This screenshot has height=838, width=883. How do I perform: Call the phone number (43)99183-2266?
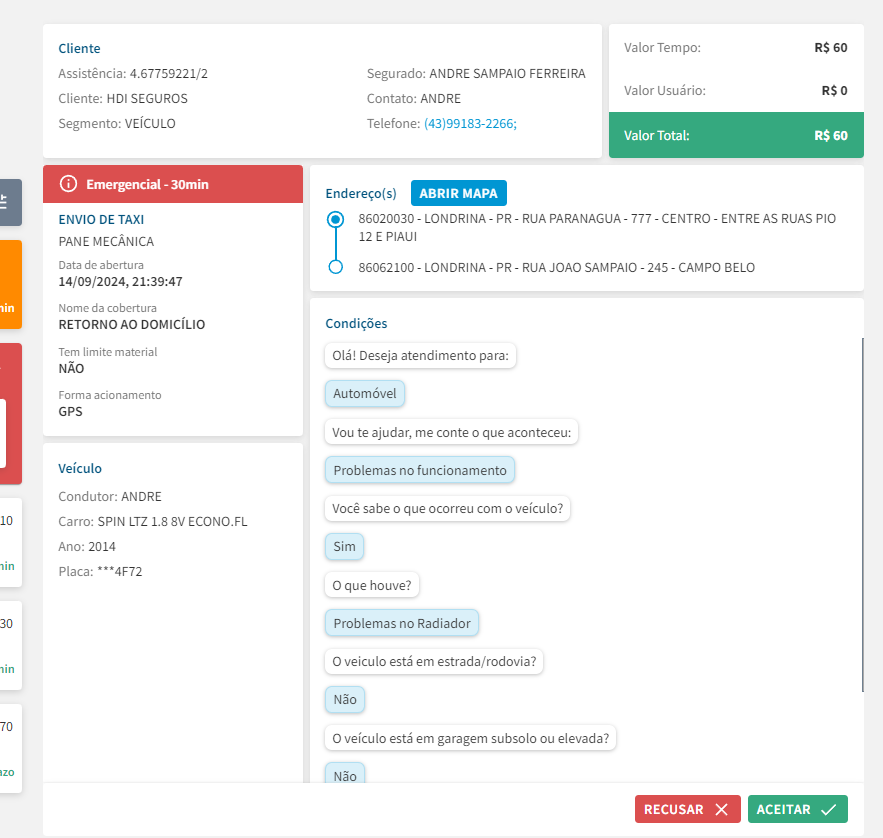point(469,124)
